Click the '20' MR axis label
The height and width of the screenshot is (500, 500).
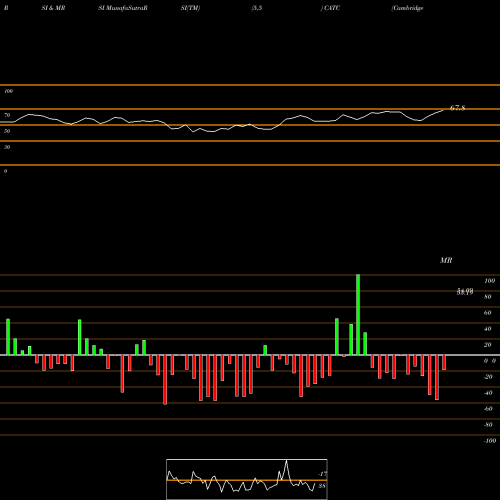point(488,345)
